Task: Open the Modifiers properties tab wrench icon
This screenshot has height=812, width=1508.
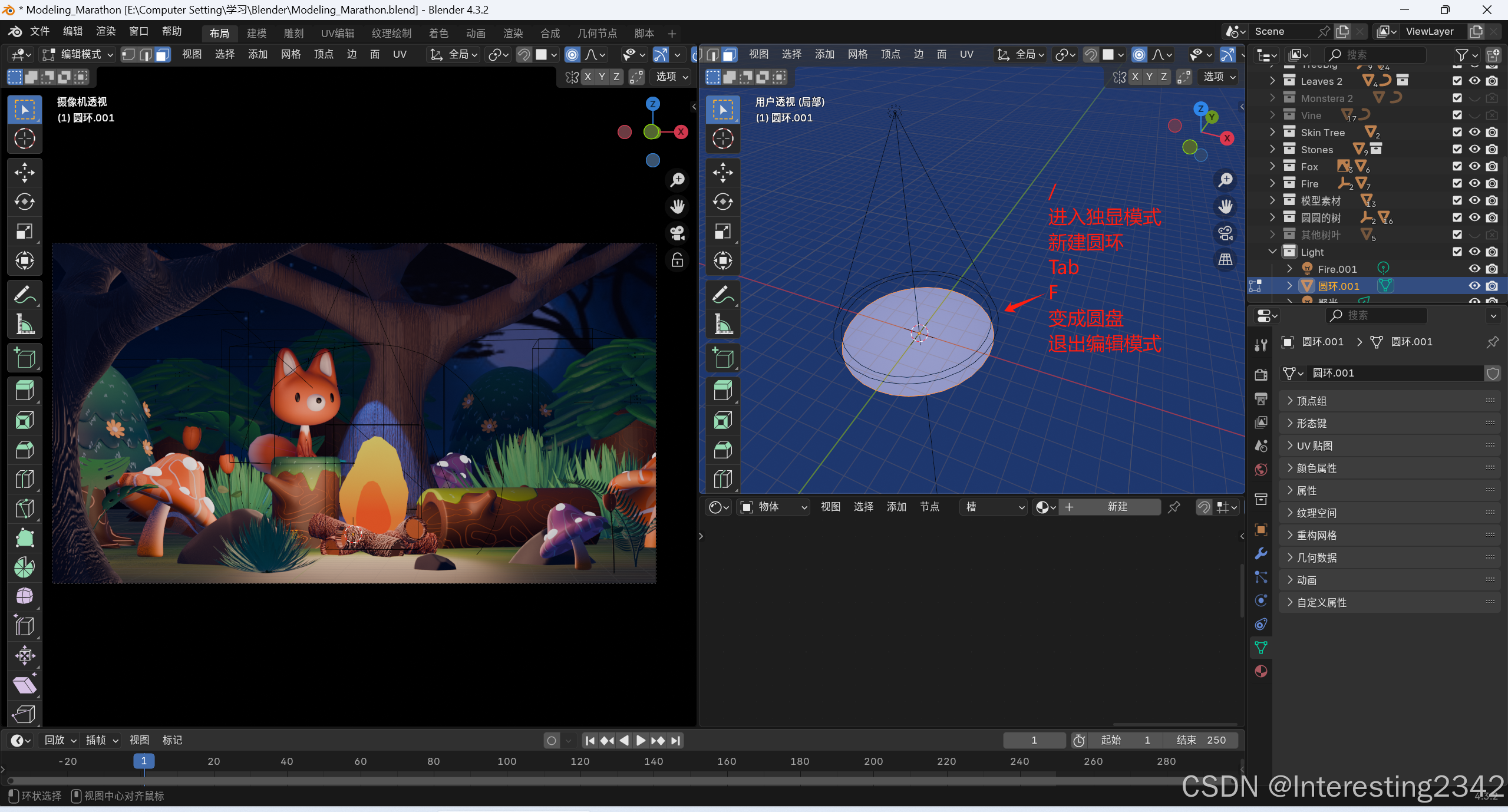Action: (1261, 553)
